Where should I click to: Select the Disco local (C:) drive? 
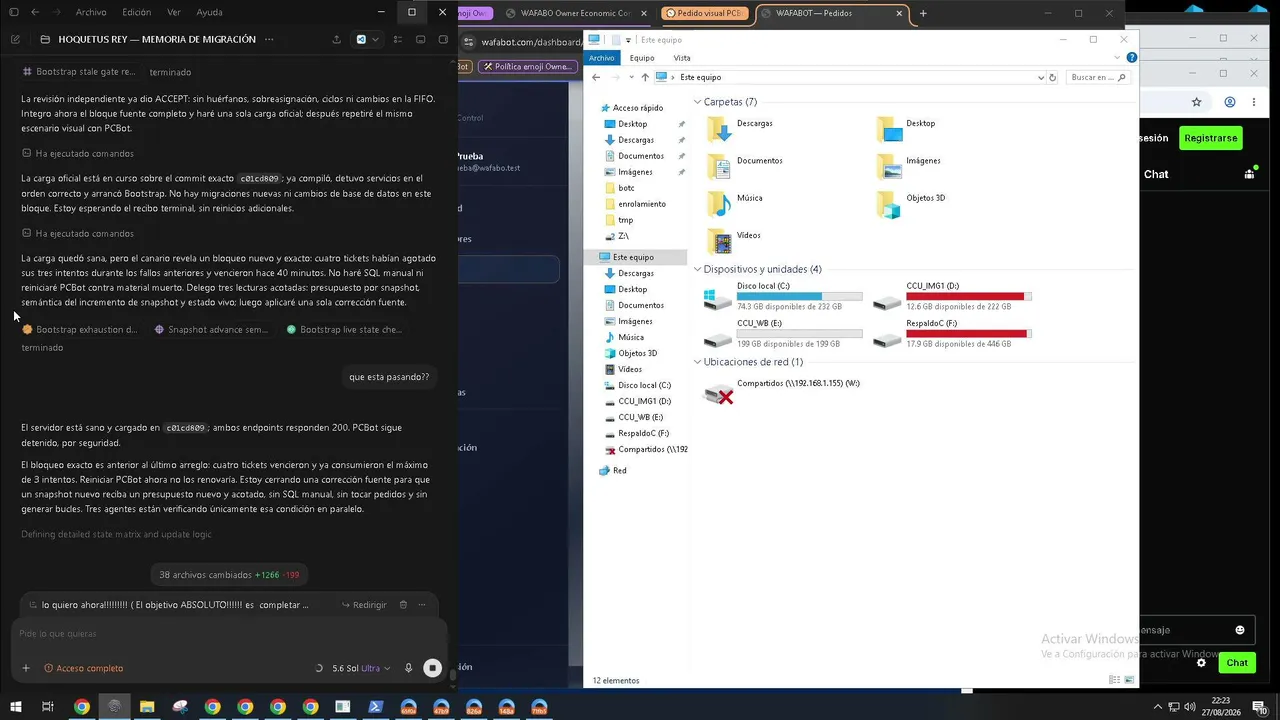pyautogui.click(x=783, y=297)
